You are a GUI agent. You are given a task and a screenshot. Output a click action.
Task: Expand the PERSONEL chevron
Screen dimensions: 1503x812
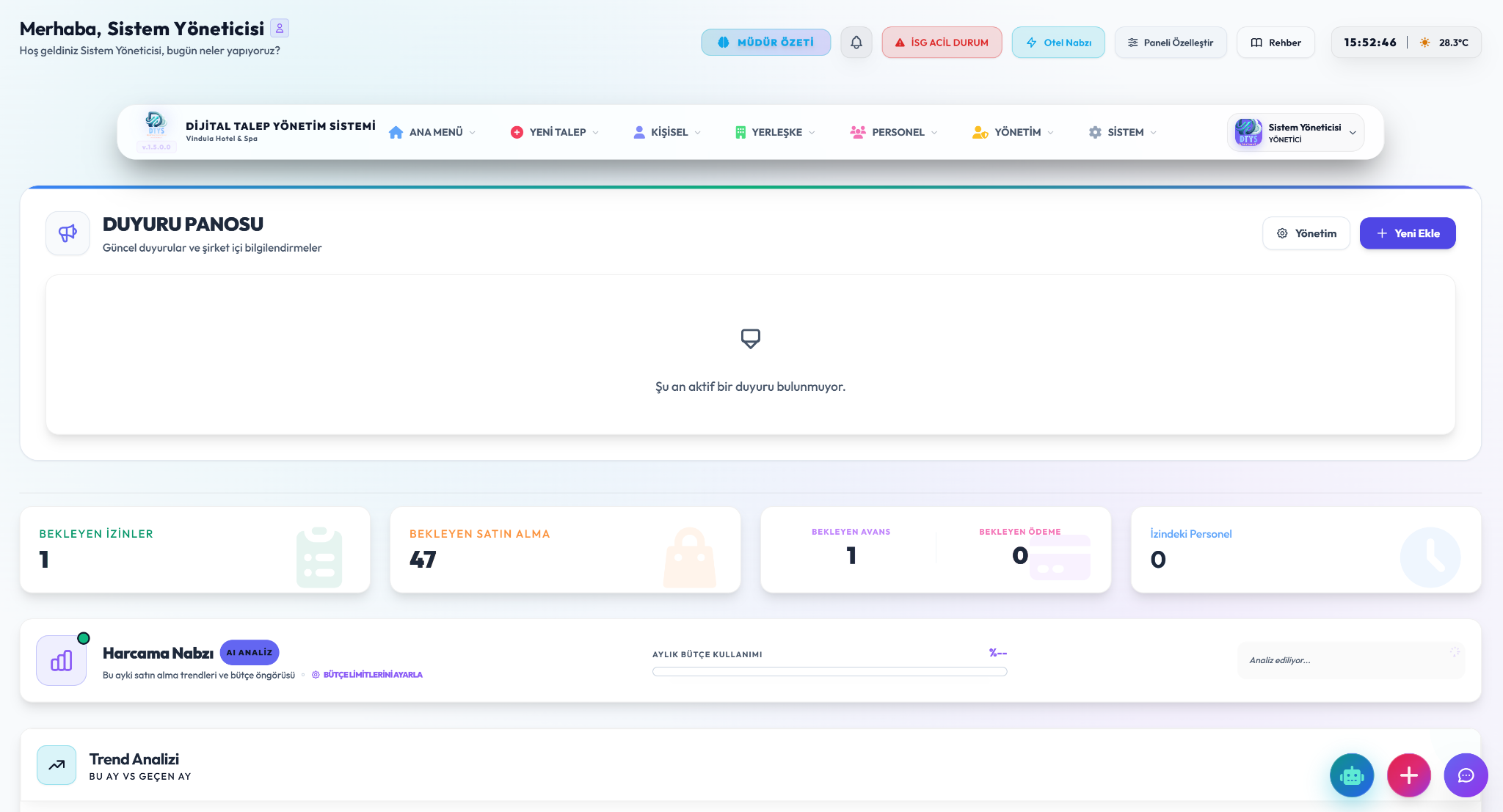[934, 133]
